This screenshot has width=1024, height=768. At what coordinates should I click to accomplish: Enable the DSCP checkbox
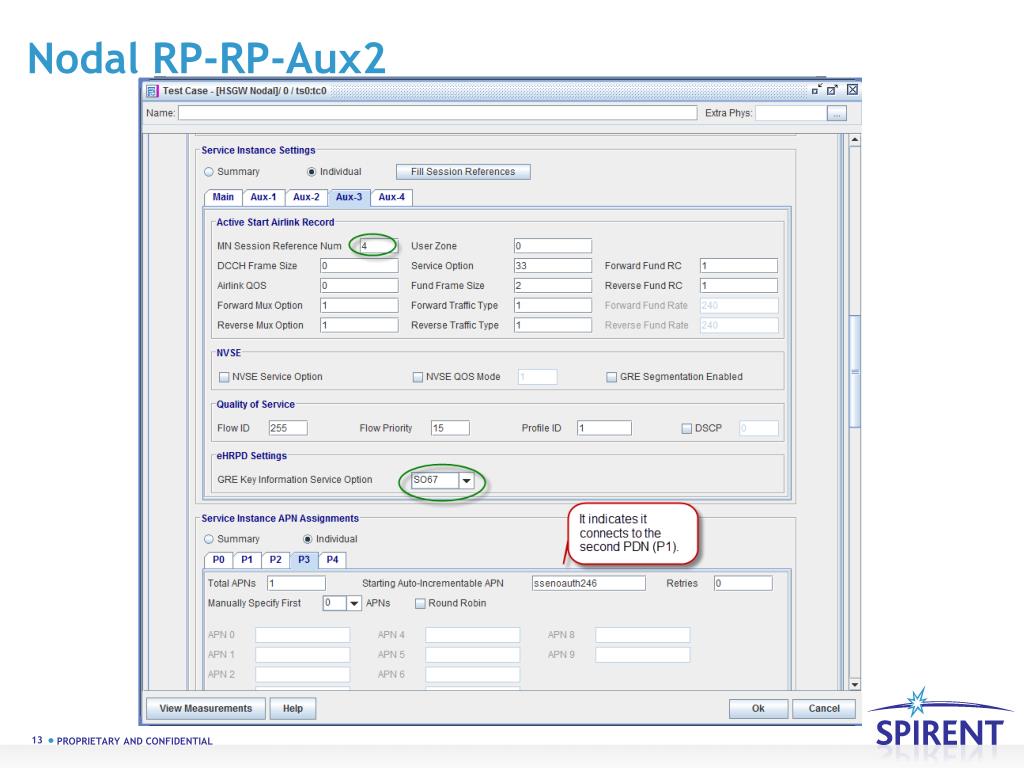tap(686, 428)
